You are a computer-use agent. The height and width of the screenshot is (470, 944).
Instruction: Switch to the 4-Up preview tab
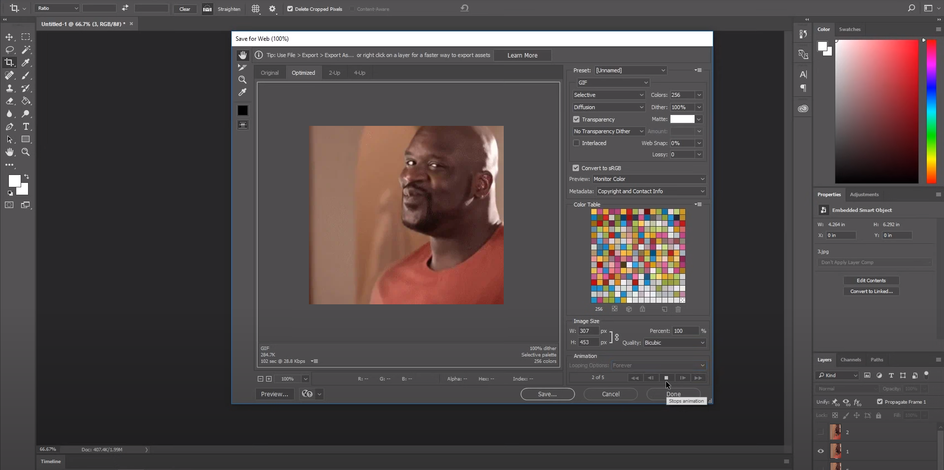coord(359,73)
